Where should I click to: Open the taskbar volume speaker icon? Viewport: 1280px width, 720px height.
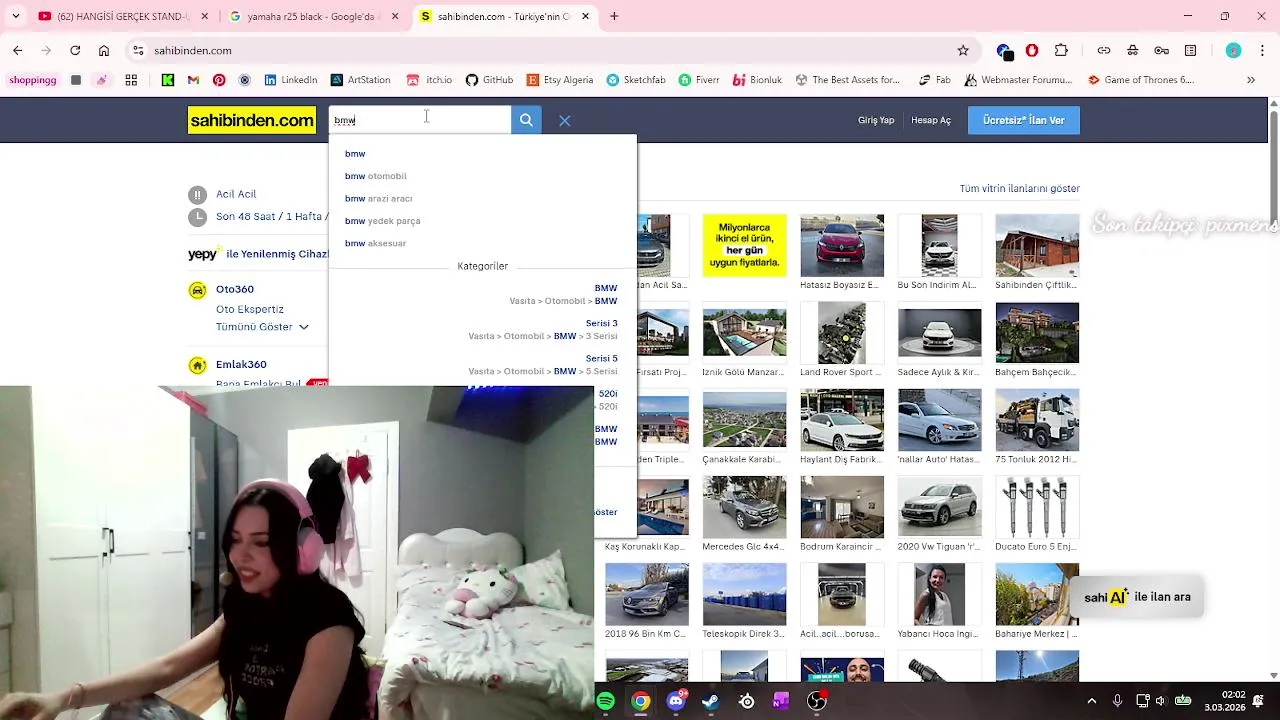1160,701
